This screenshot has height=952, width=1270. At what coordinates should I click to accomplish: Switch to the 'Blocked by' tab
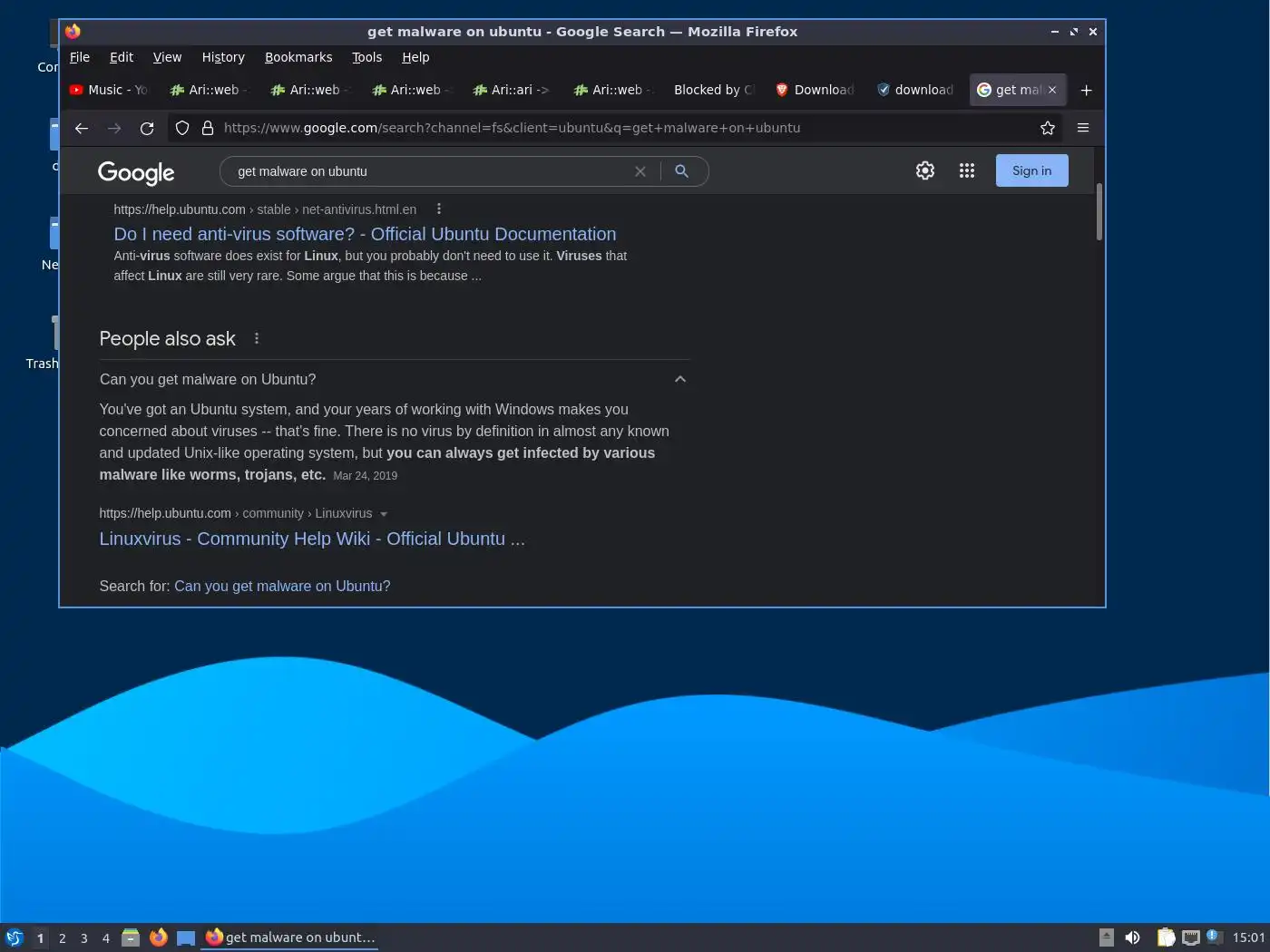pos(714,90)
